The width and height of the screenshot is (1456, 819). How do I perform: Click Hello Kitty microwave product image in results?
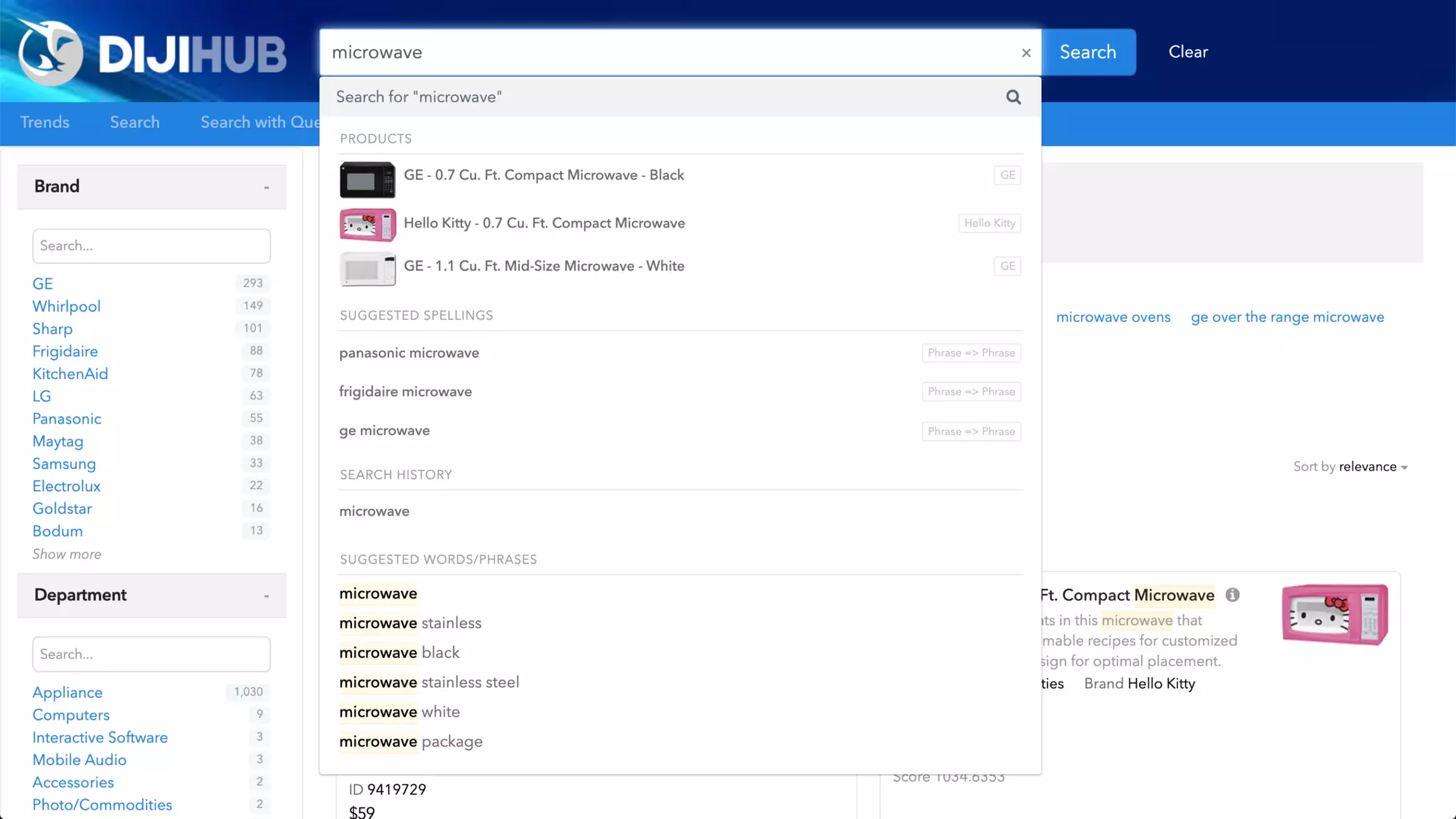click(1334, 614)
